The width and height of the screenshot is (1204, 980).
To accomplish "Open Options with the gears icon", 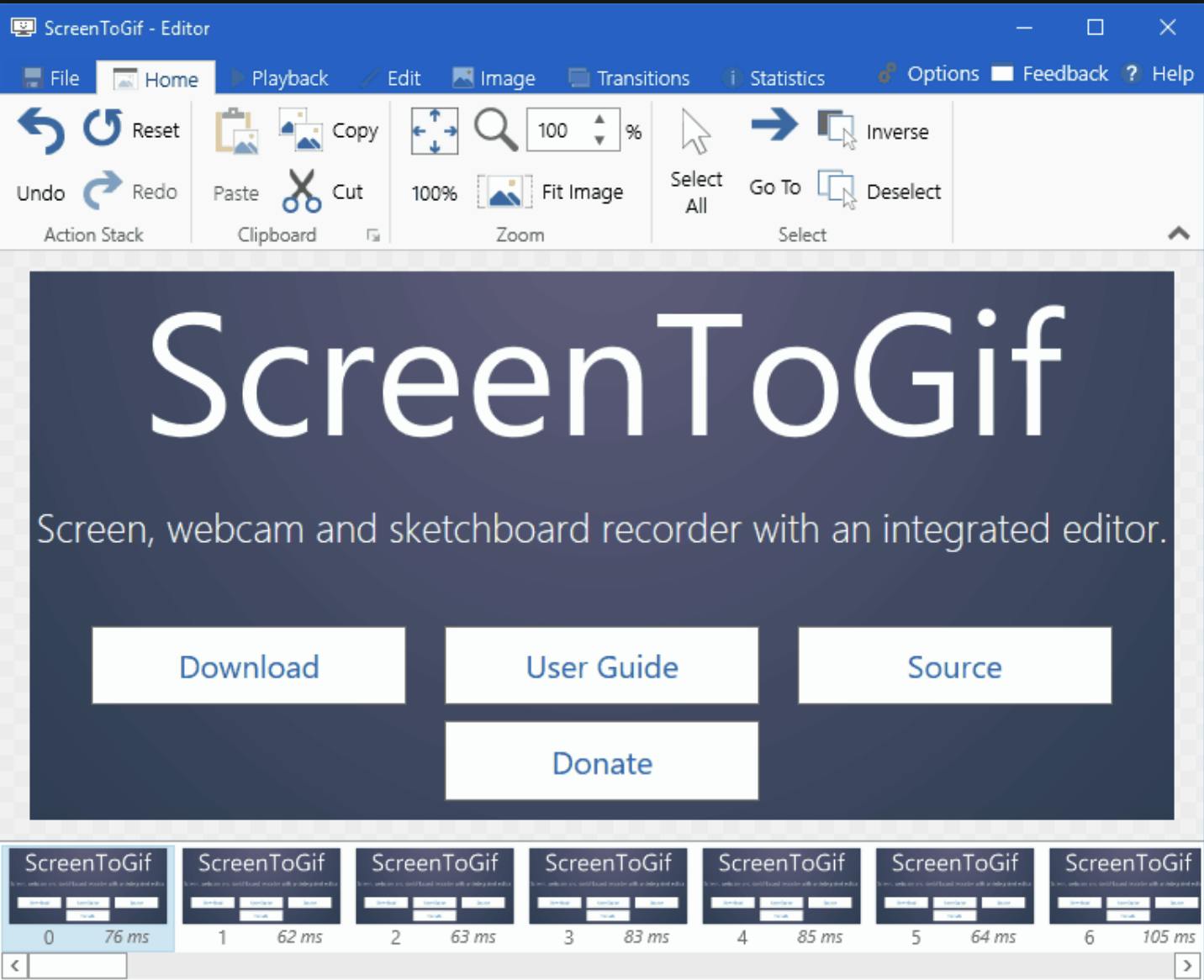I will click(887, 74).
